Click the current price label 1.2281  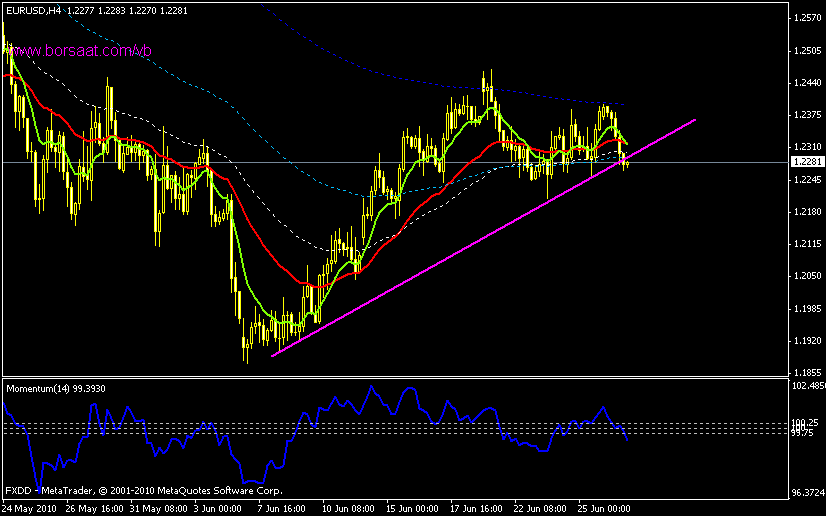tap(806, 161)
